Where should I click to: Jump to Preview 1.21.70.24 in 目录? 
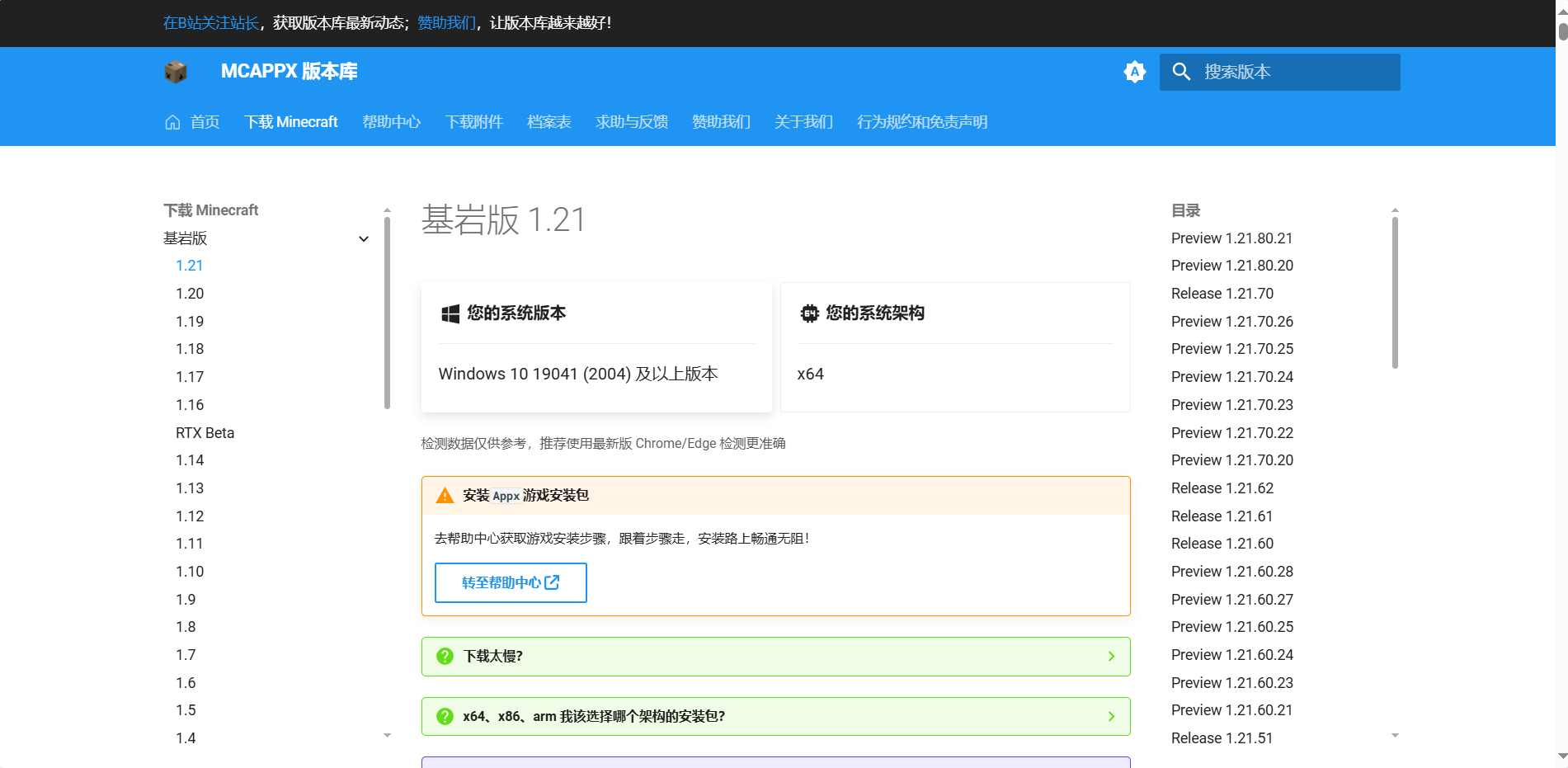[x=1232, y=377]
